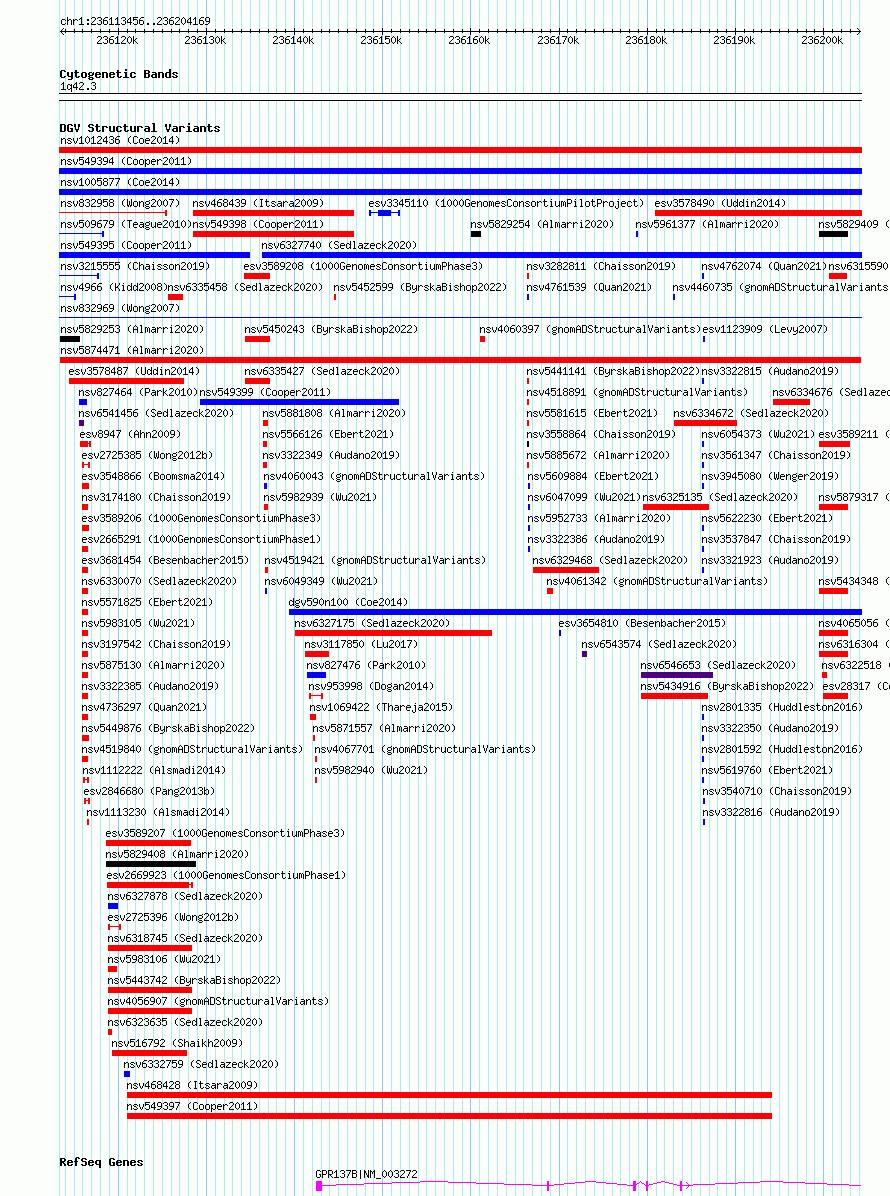Click esv3345110 1000GenomesConsortiumPilotProject label
Image resolution: width=890 pixels, height=1196 pixels.
[x=506, y=204]
